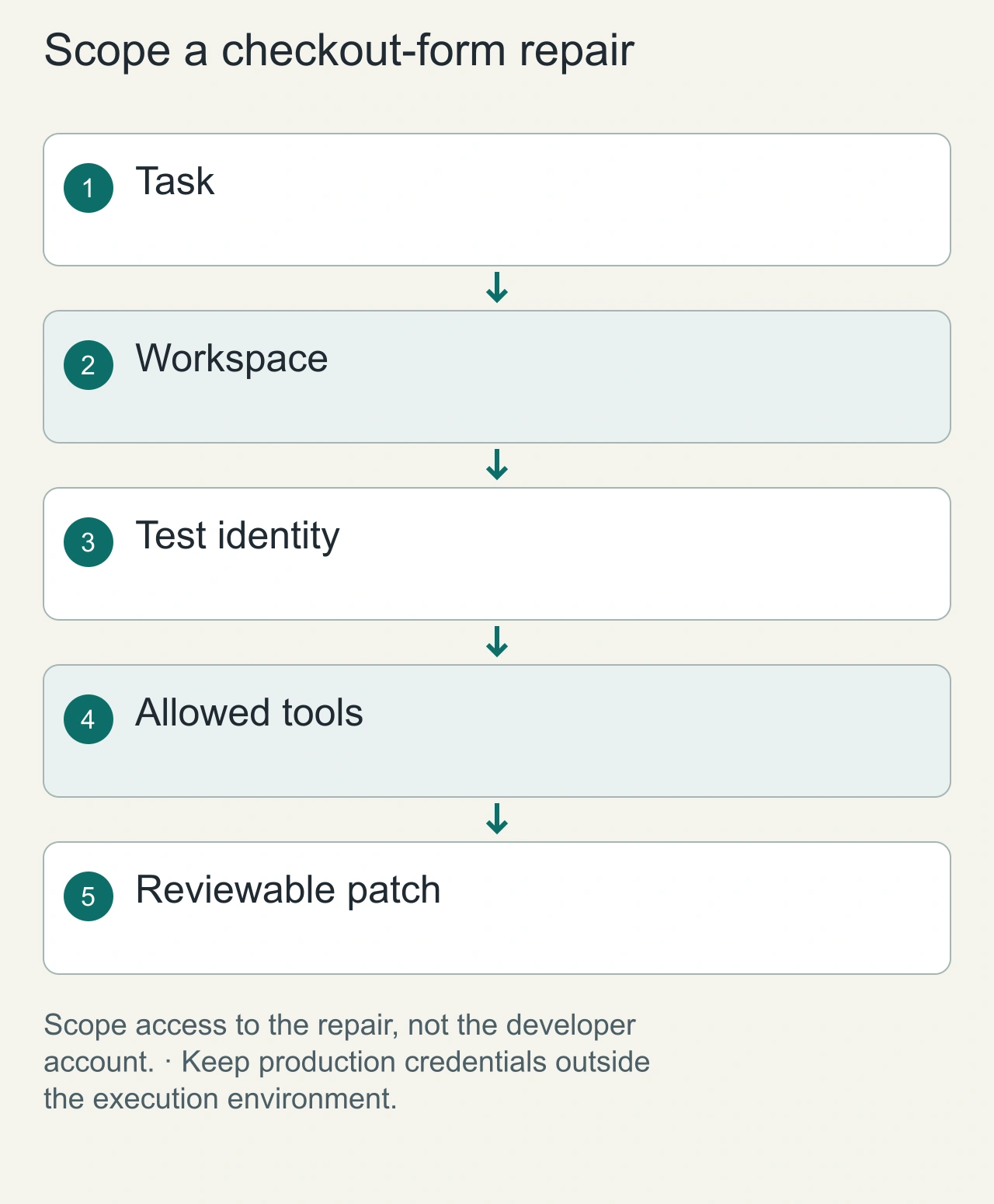The image size is (994, 1204).
Task: Click the 'Reviewable patch' label text
Action: coord(288,891)
